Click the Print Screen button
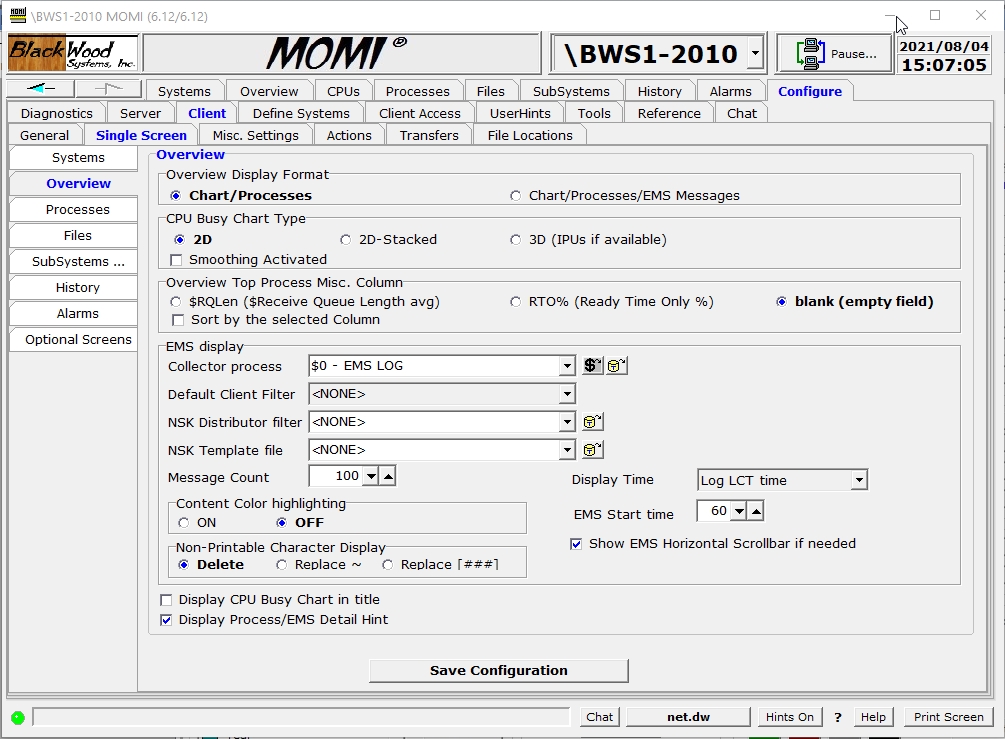Screen dimensions: 1005x739 948,717
